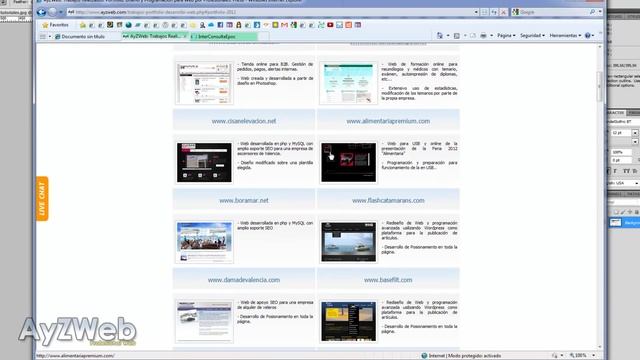This screenshot has width=640, height=360.
Task: Open the Página menu
Action: (506, 36)
